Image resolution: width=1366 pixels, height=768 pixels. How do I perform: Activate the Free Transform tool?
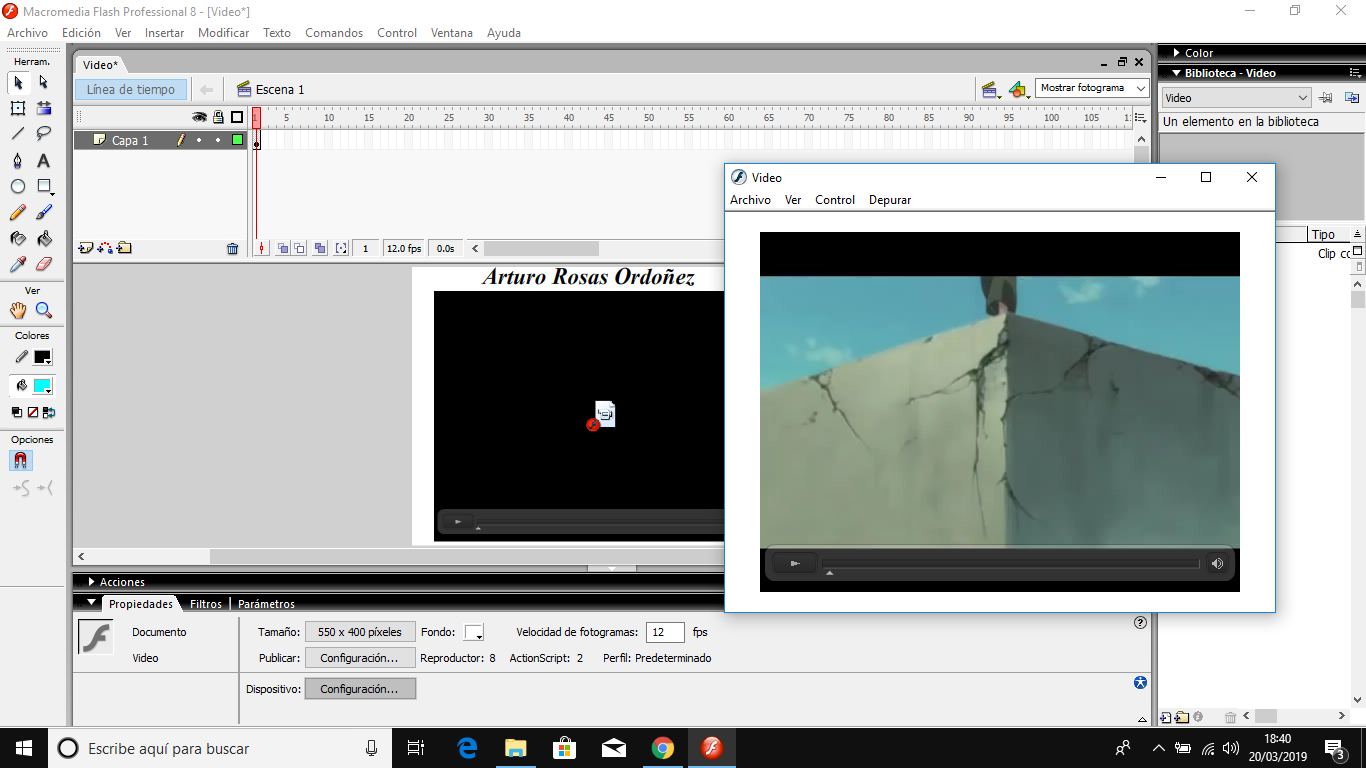[x=16, y=109]
